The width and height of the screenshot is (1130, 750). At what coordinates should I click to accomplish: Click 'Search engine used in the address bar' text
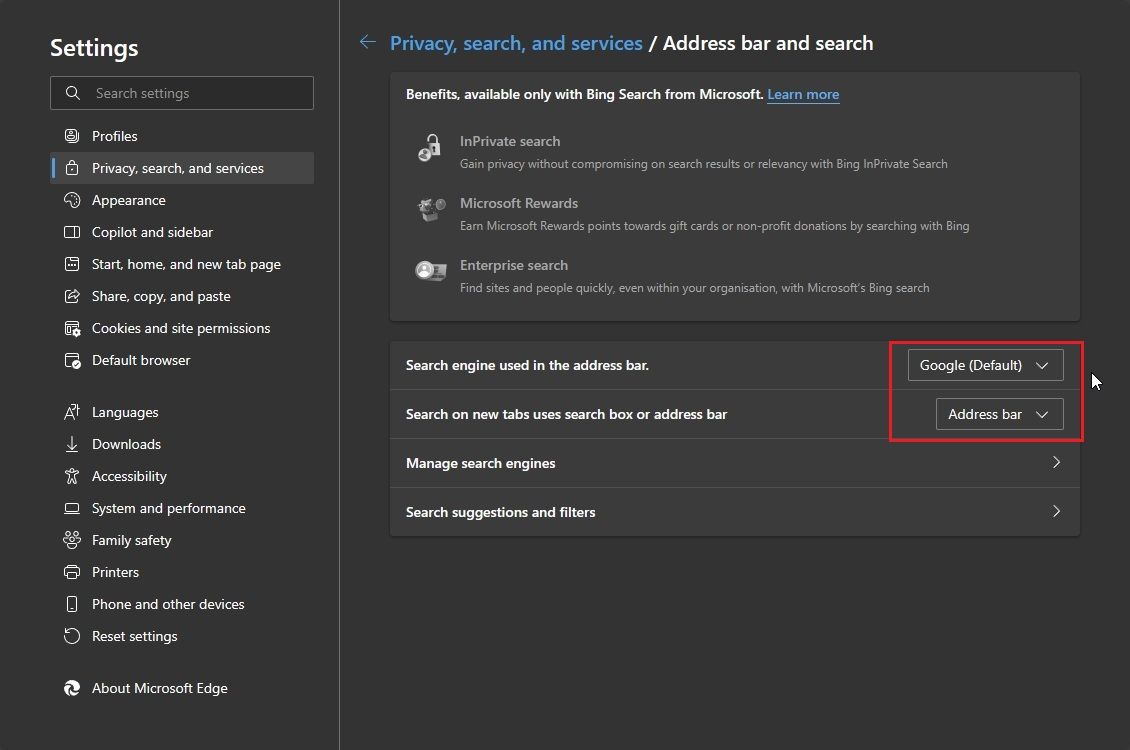[527, 365]
